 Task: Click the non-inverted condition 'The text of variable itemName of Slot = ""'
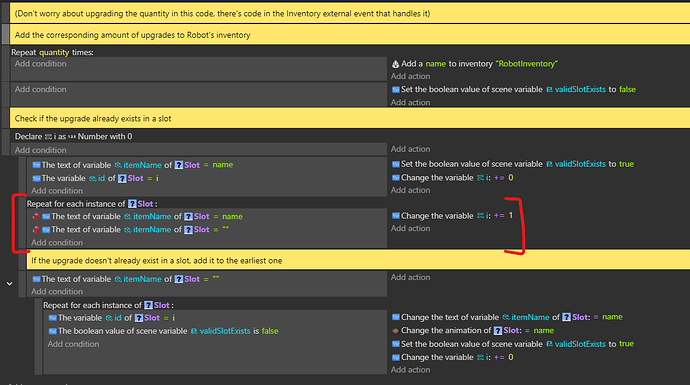(x=125, y=279)
